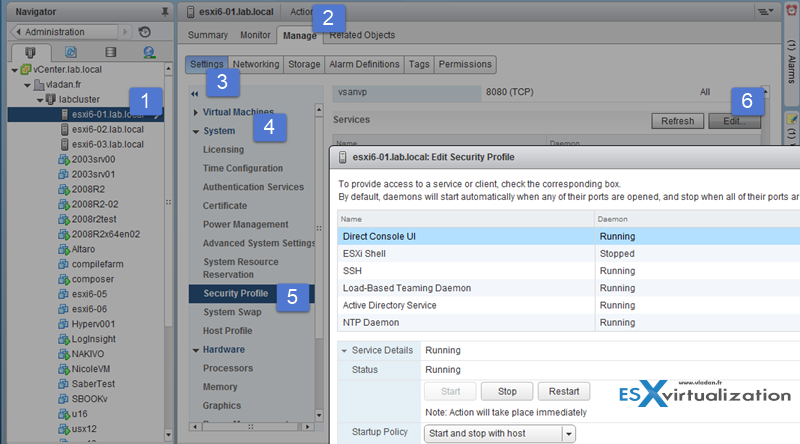Click the vCenter.lab.local server icon

26,69
